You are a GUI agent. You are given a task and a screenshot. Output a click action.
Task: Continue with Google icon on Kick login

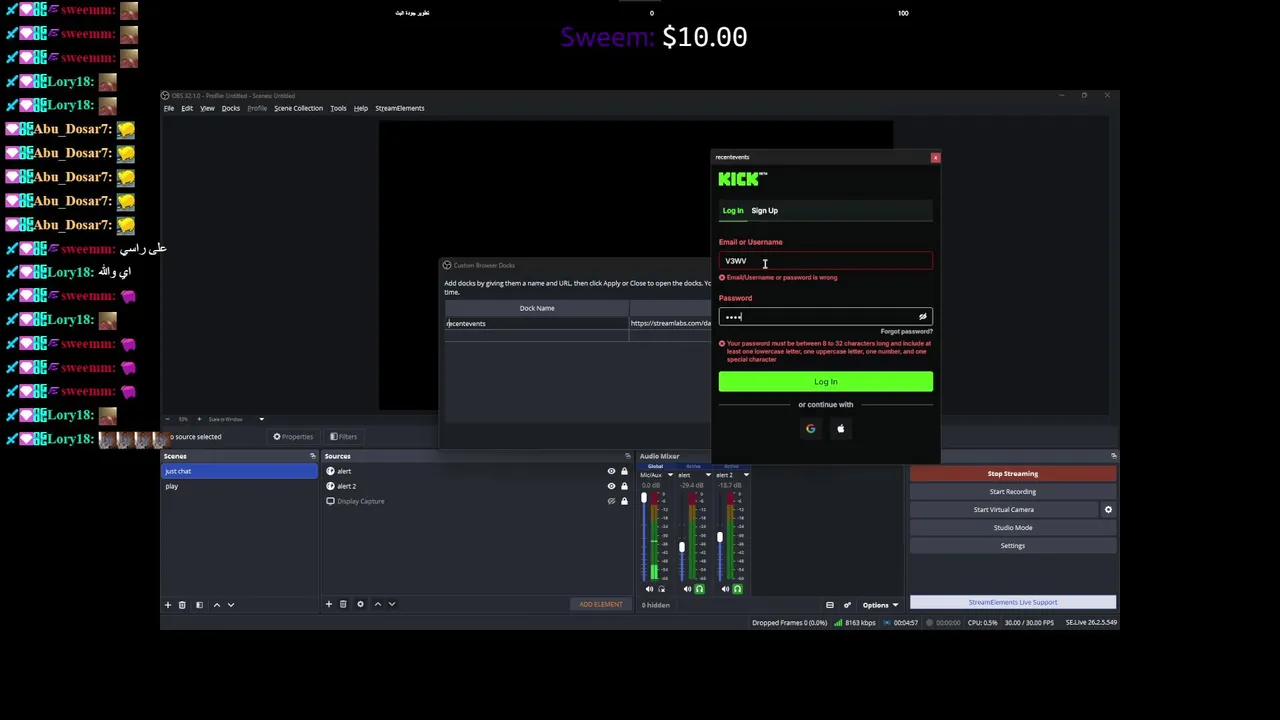[x=811, y=429]
